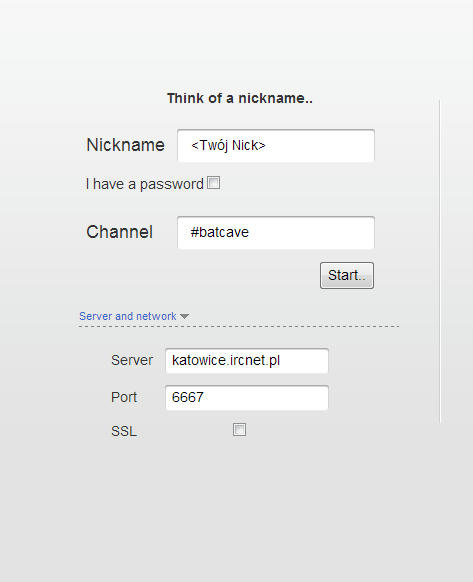Click the Start.. button
473x582 pixels.
(x=347, y=275)
